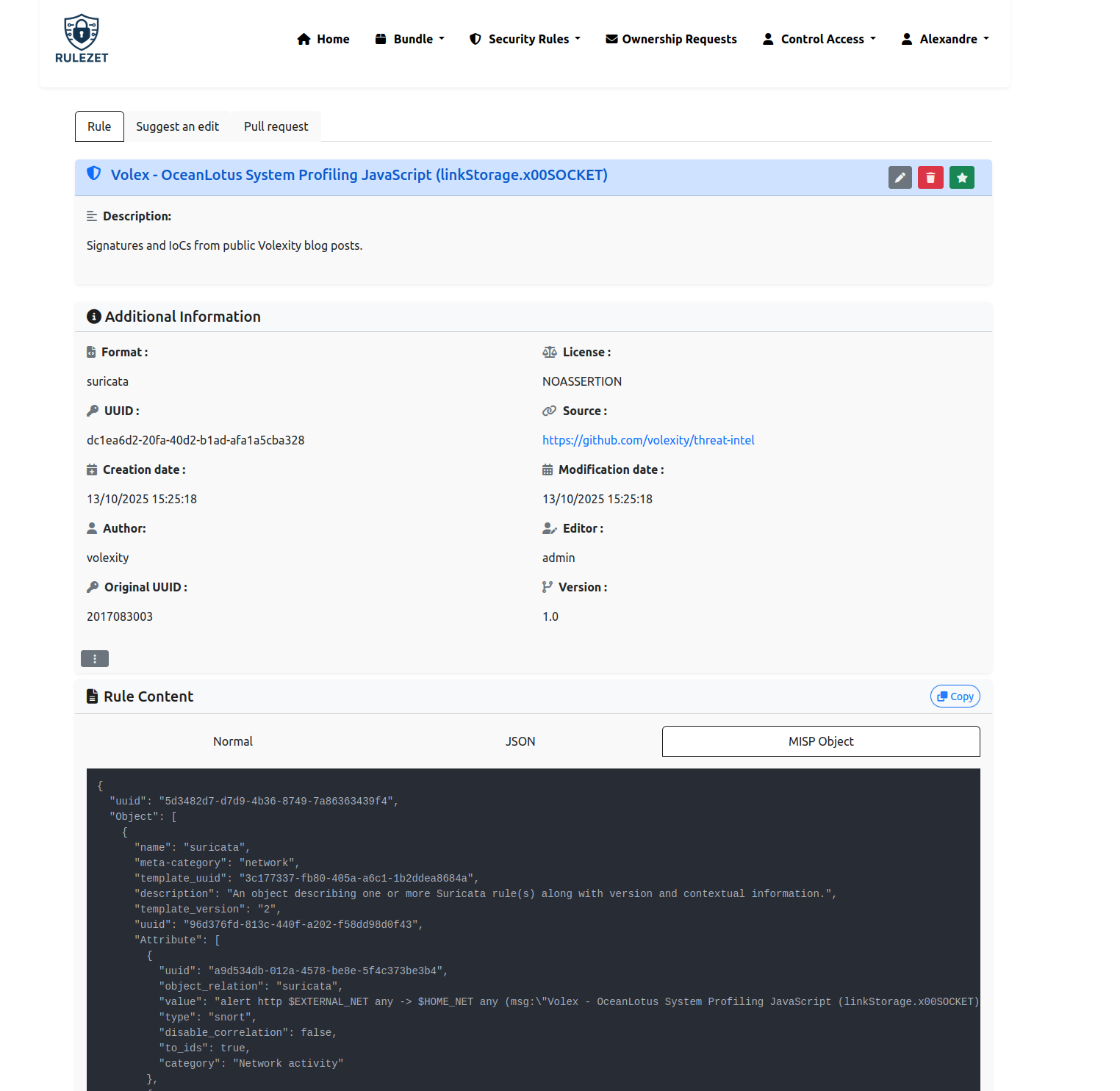Click the Additional Information info icon
The height and width of the screenshot is (1091, 1120).
pos(94,317)
